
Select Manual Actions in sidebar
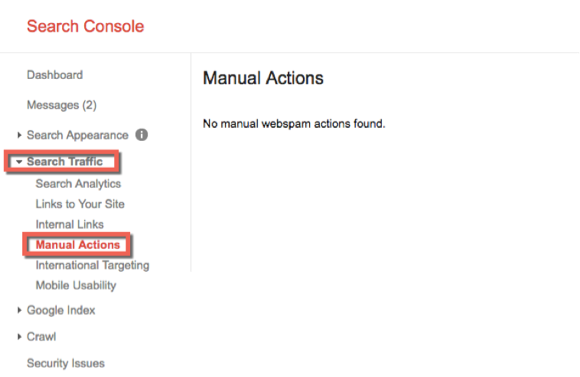(78, 245)
